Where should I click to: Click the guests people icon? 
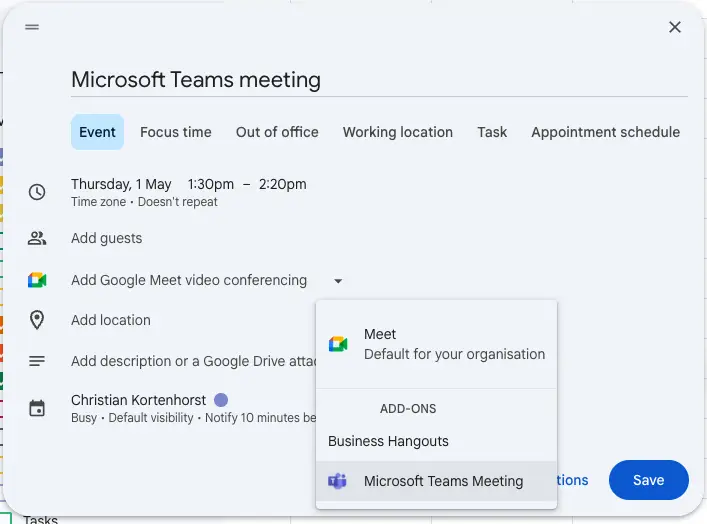(37, 238)
